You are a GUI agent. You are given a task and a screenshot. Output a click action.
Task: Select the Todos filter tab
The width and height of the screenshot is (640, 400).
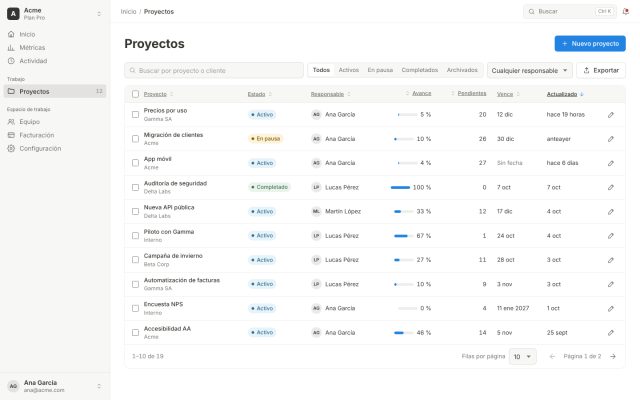pyautogui.click(x=321, y=70)
